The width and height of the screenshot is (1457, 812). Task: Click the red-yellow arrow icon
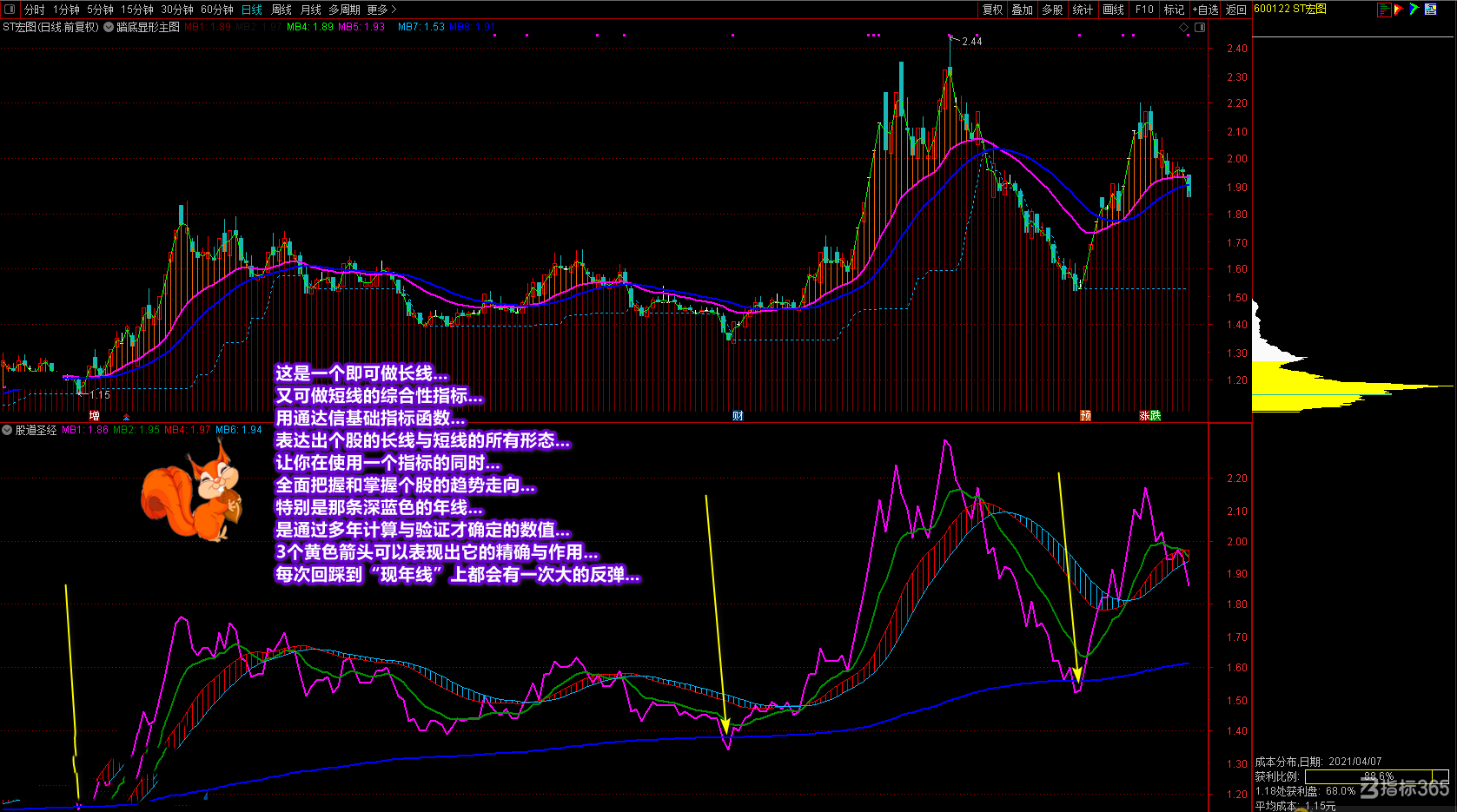click(x=1399, y=10)
